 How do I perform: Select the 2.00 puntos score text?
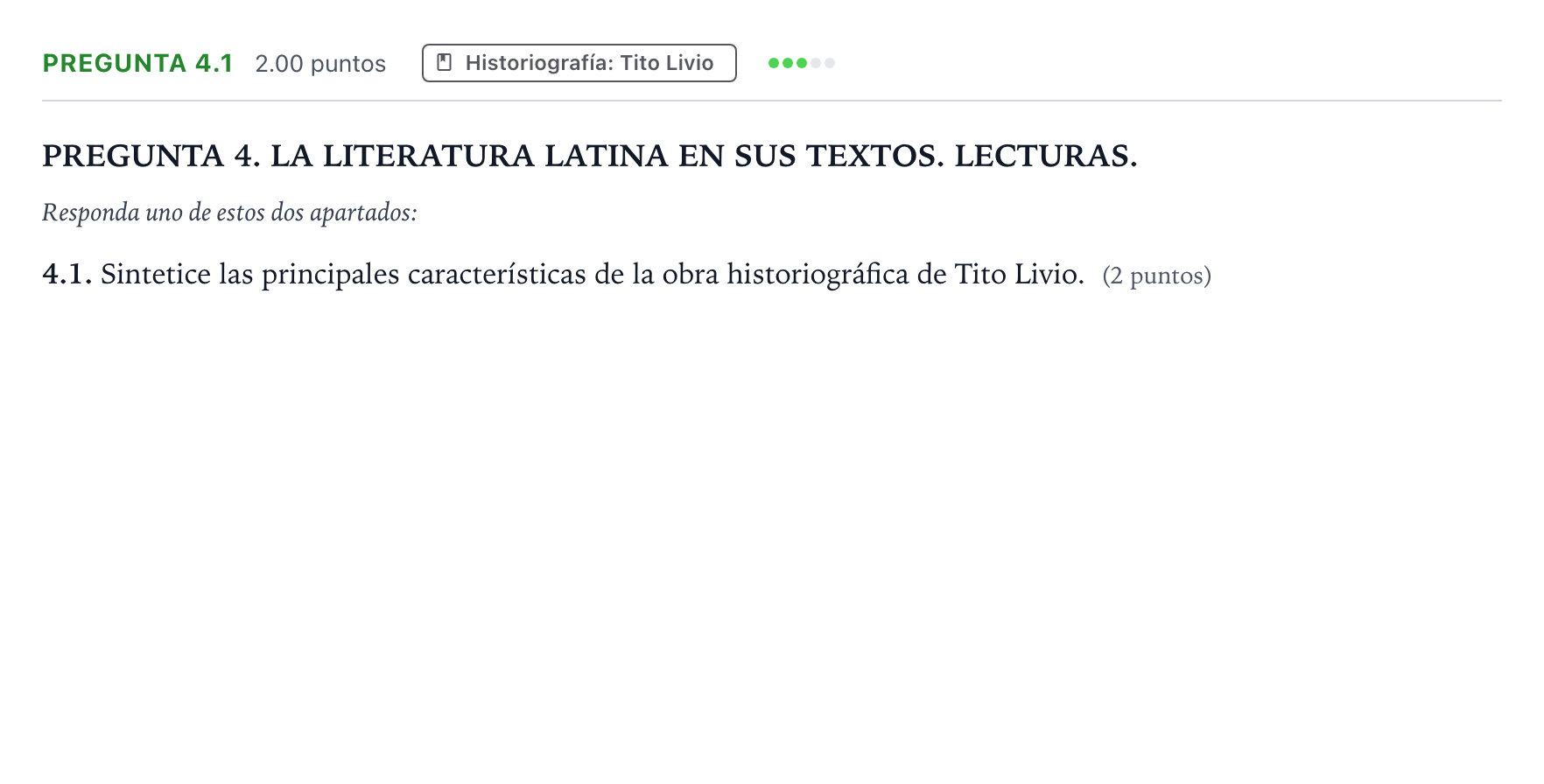click(320, 64)
